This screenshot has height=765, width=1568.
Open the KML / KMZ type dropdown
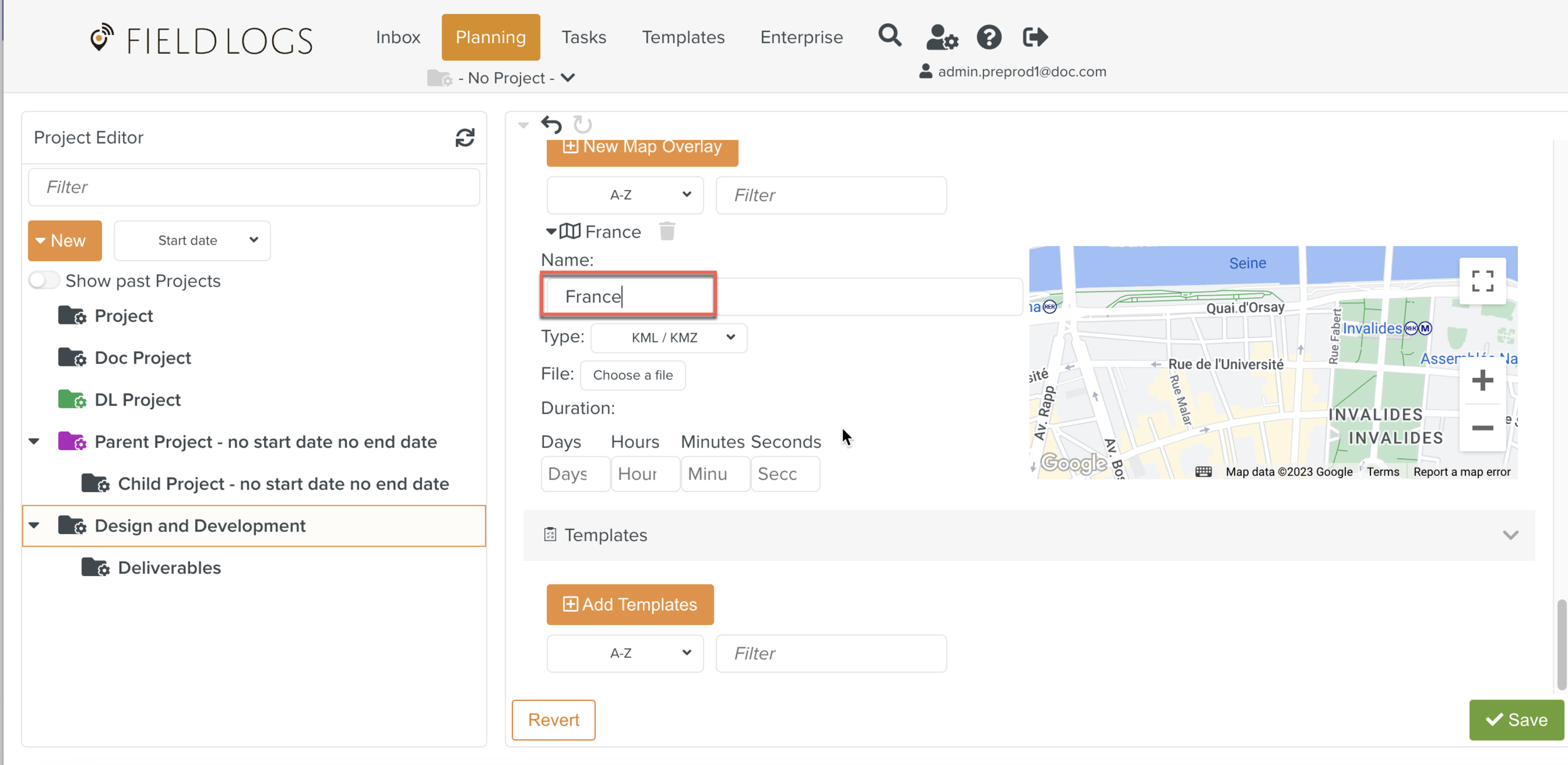[x=669, y=338]
